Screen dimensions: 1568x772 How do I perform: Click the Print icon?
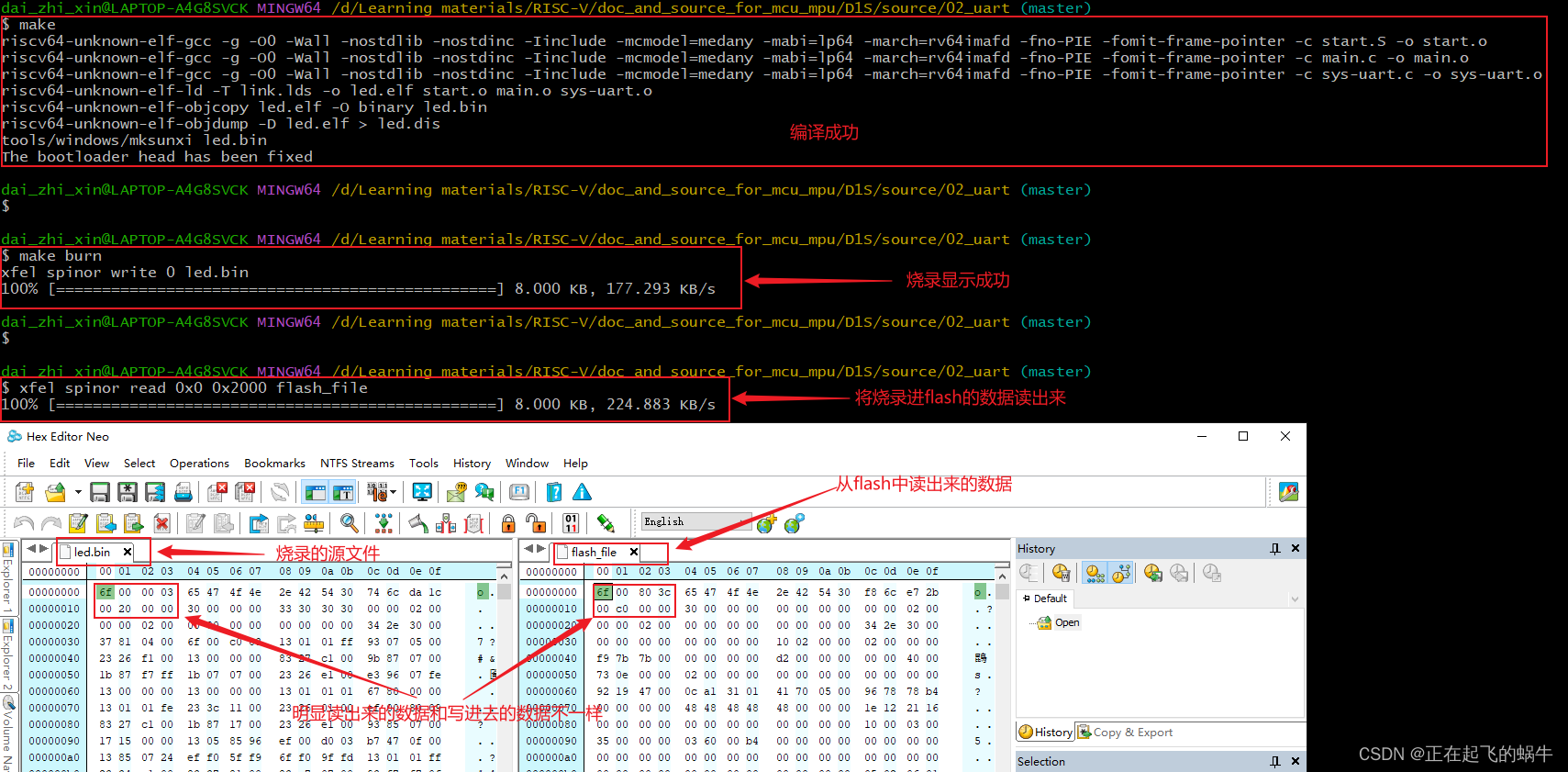pyautogui.click(x=183, y=492)
